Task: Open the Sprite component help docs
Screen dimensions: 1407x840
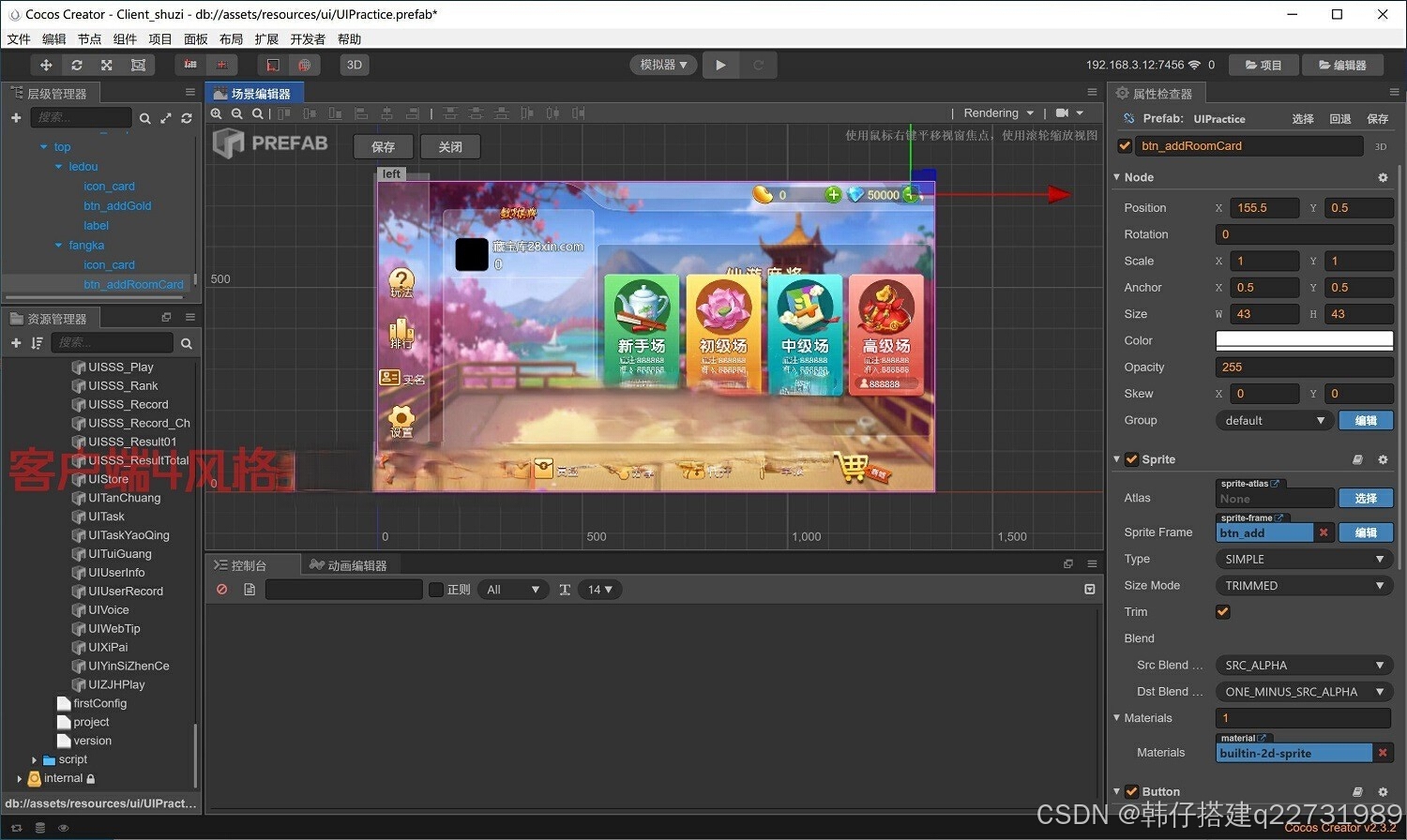Action: (x=1357, y=459)
